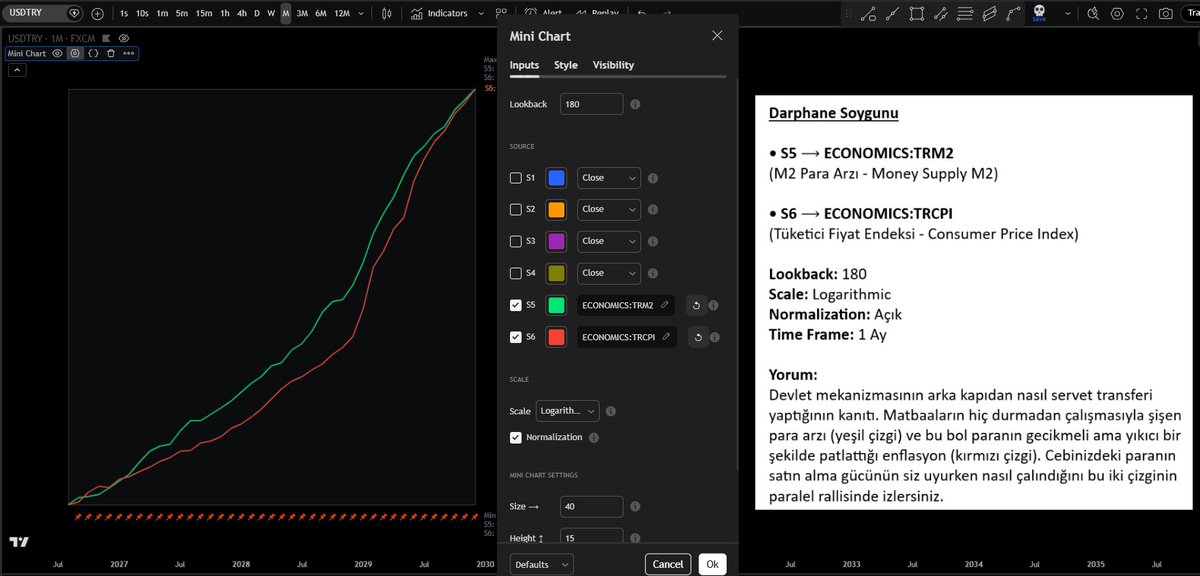This screenshot has height=576, width=1200.
Task: Open the candlestick chart type selector
Action: pyautogui.click(x=388, y=13)
